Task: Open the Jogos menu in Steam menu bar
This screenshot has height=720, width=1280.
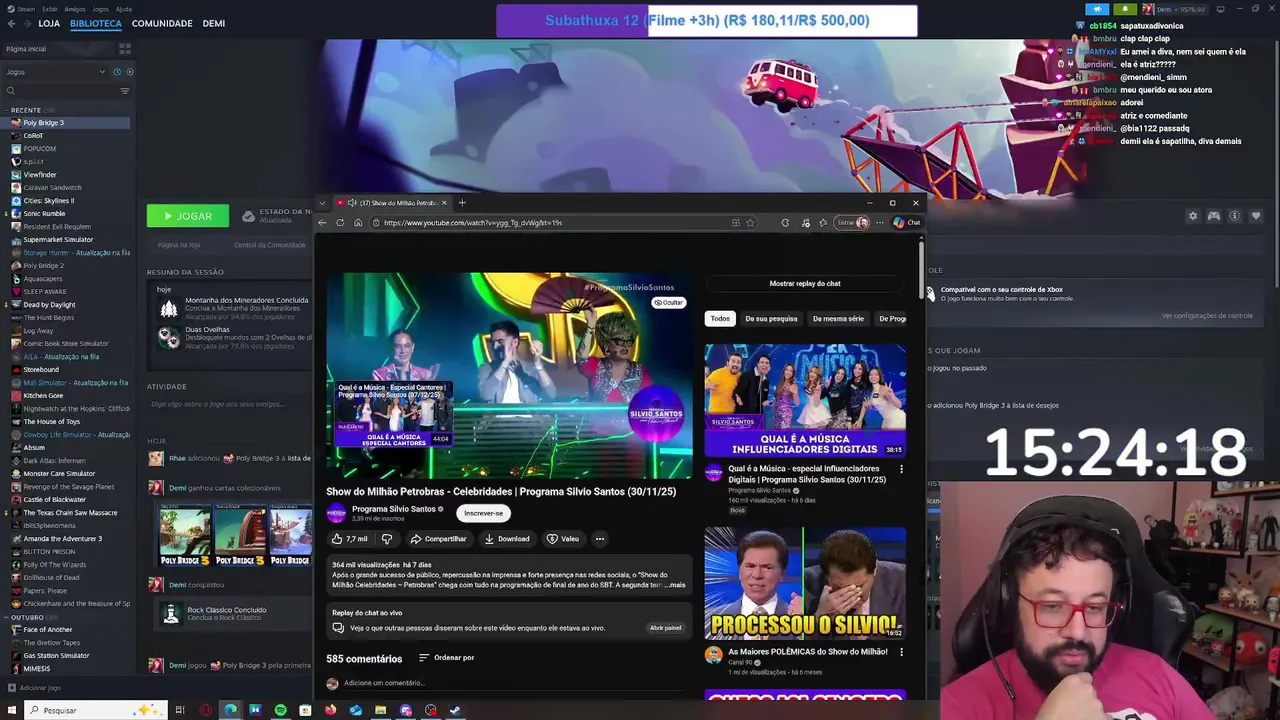Action: (x=100, y=9)
